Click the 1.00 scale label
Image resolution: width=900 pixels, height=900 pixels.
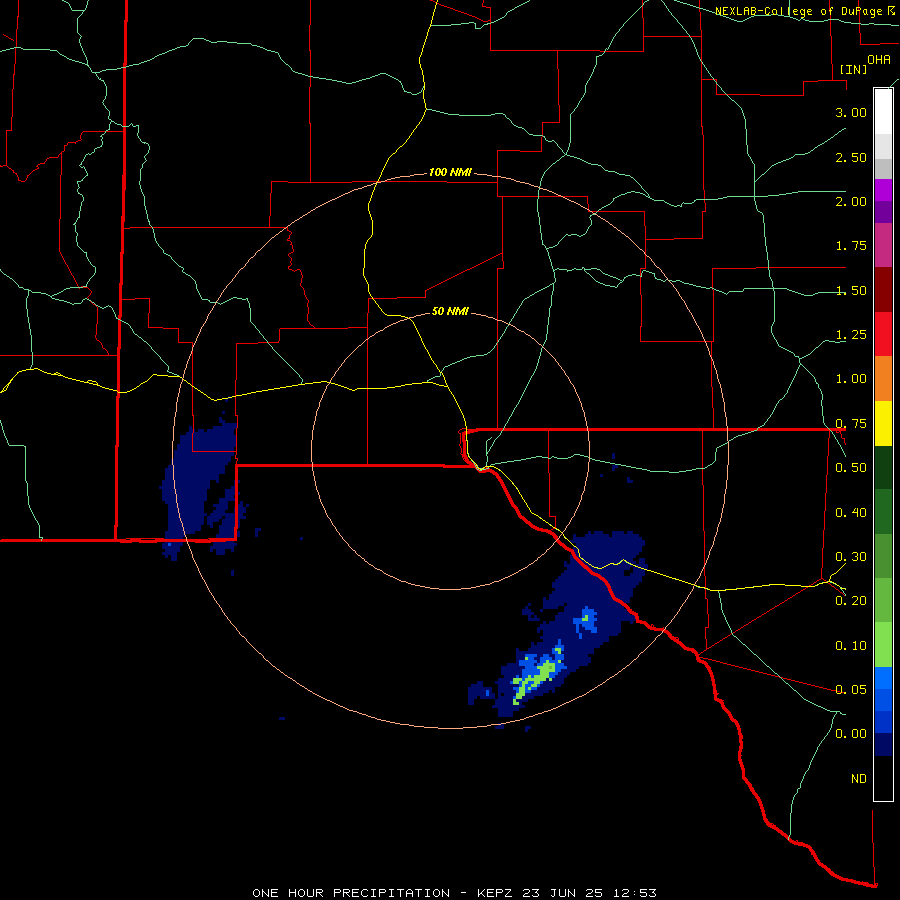[851, 379]
